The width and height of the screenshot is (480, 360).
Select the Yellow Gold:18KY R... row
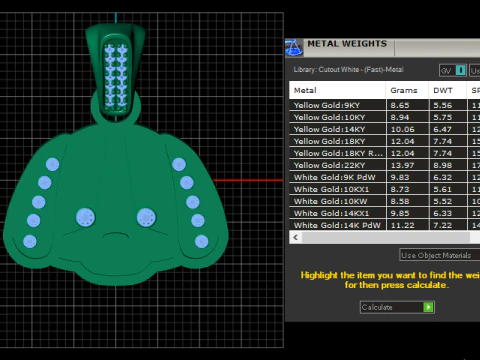pyautogui.click(x=385, y=153)
